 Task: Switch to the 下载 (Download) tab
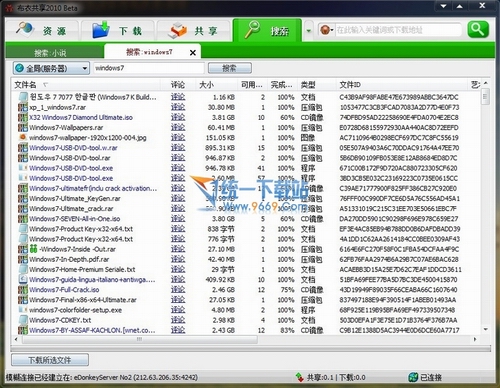118,31
